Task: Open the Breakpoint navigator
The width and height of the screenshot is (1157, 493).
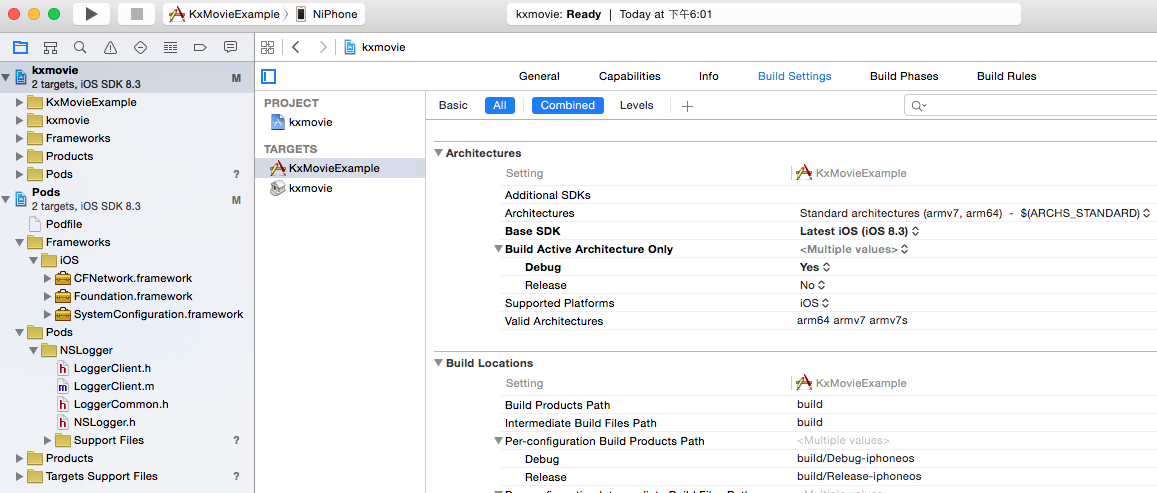Action: (200, 48)
